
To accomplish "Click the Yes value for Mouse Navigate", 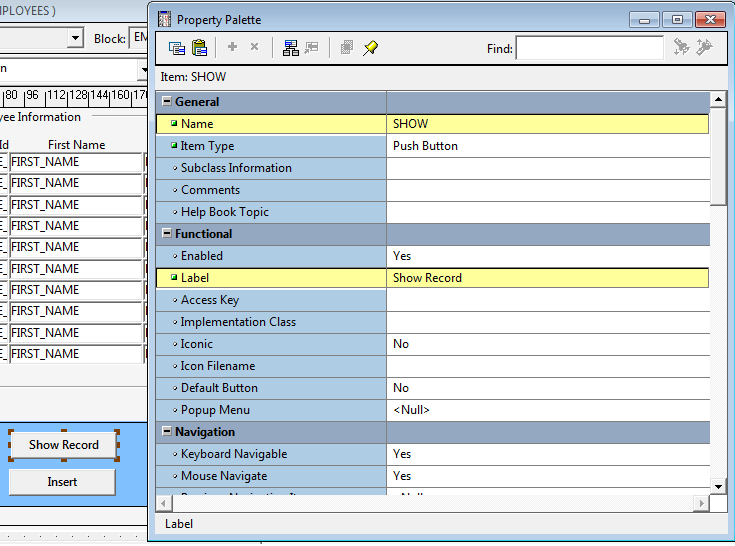I will click(548, 477).
